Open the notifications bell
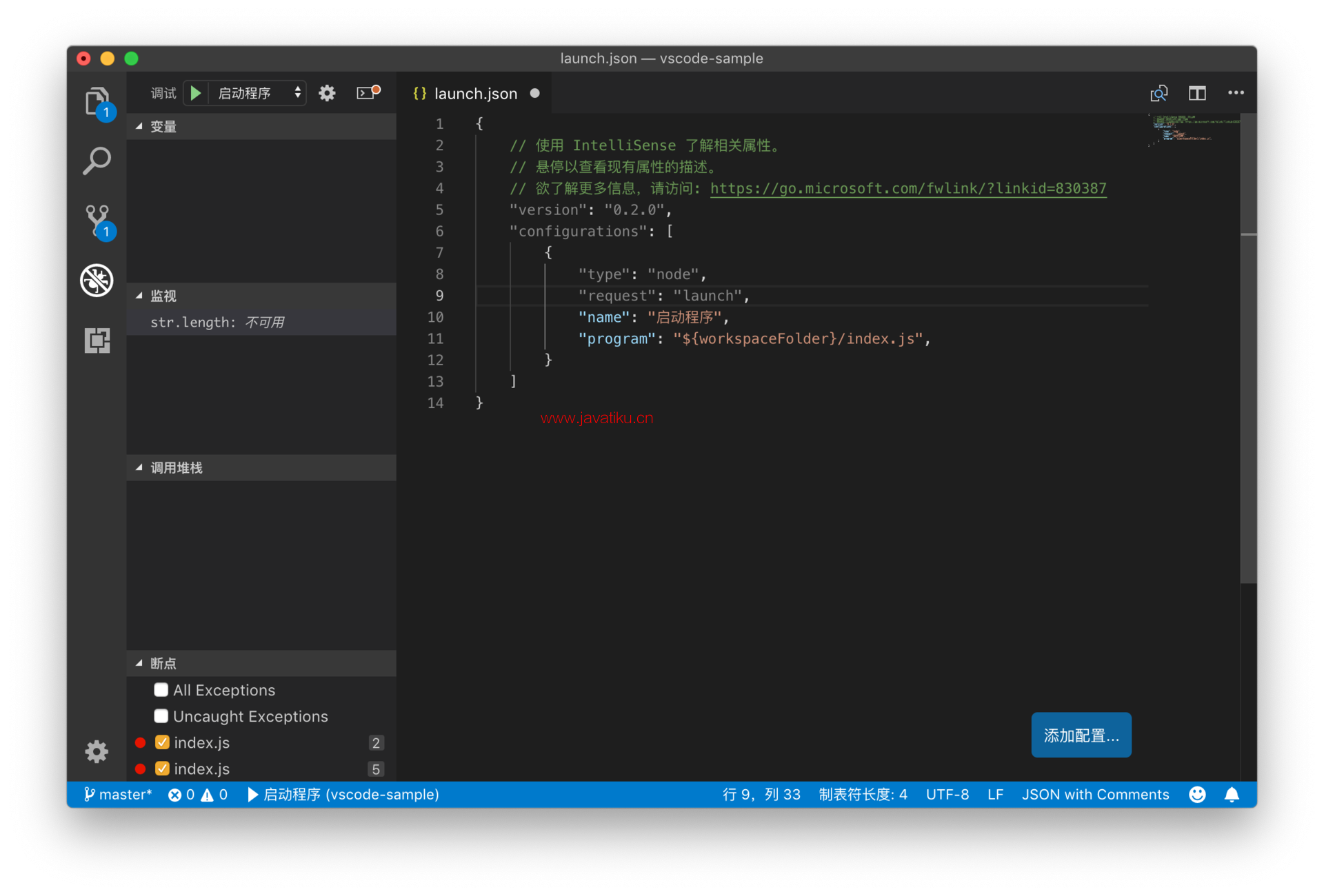 (1232, 795)
